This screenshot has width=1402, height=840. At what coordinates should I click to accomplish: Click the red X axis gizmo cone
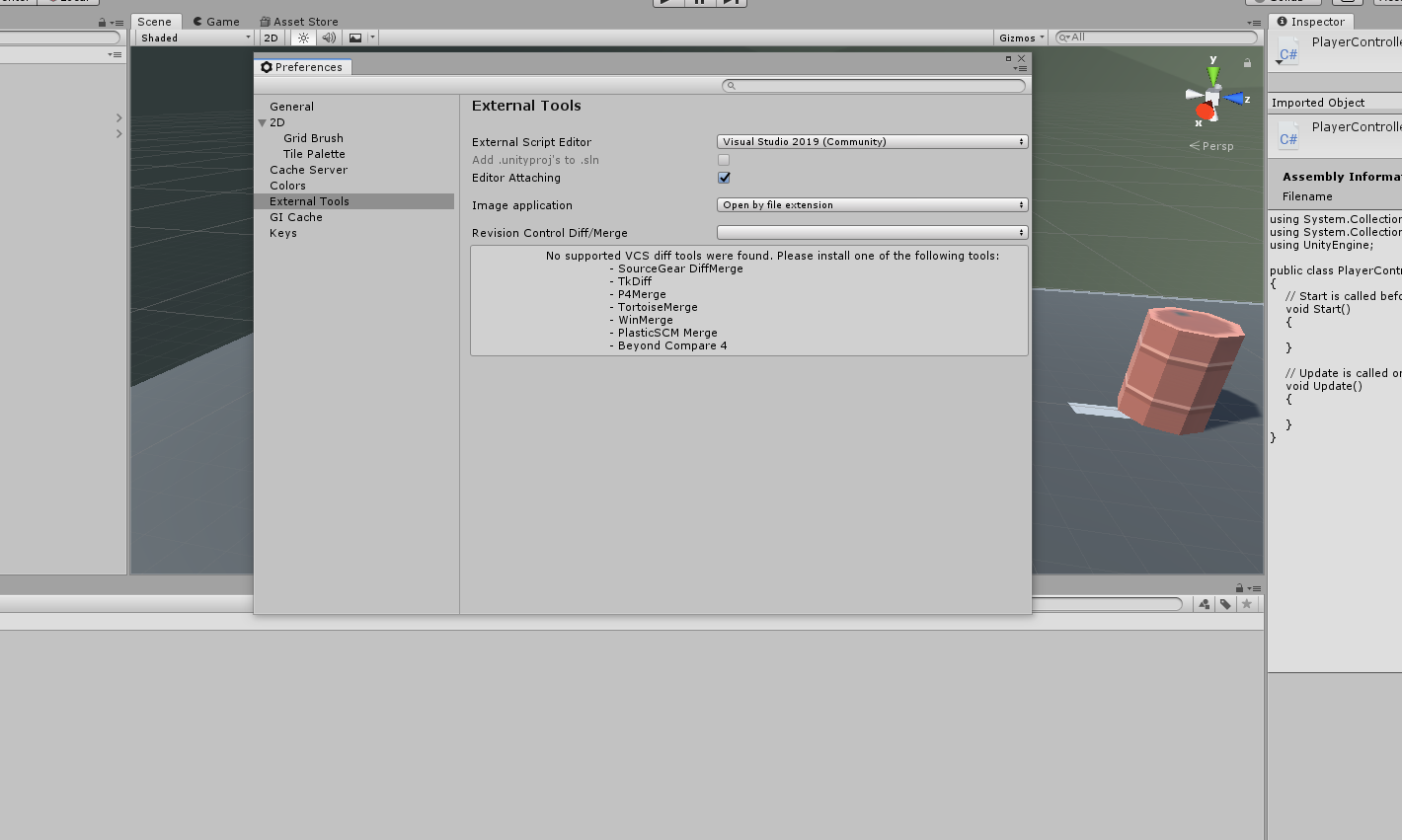[x=1205, y=112]
